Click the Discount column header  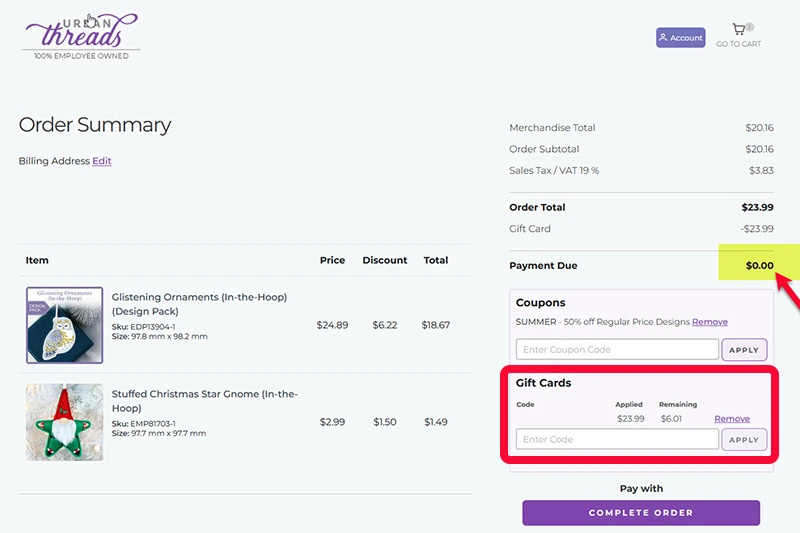(x=384, y=260)
